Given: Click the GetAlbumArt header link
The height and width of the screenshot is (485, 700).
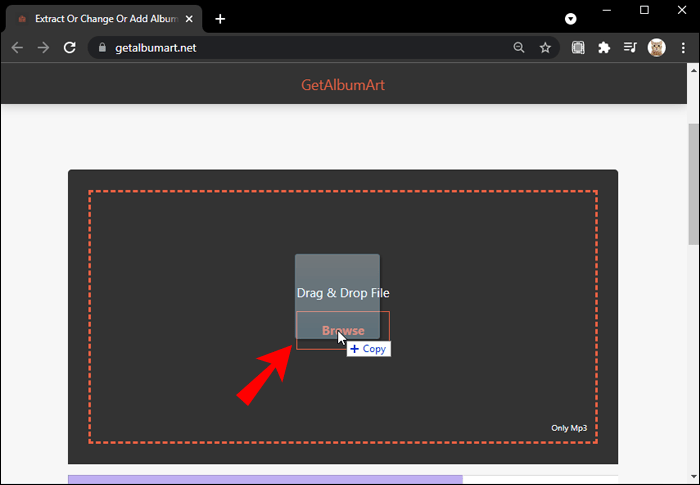Looking at the screenshot, I should pos(343,85).
